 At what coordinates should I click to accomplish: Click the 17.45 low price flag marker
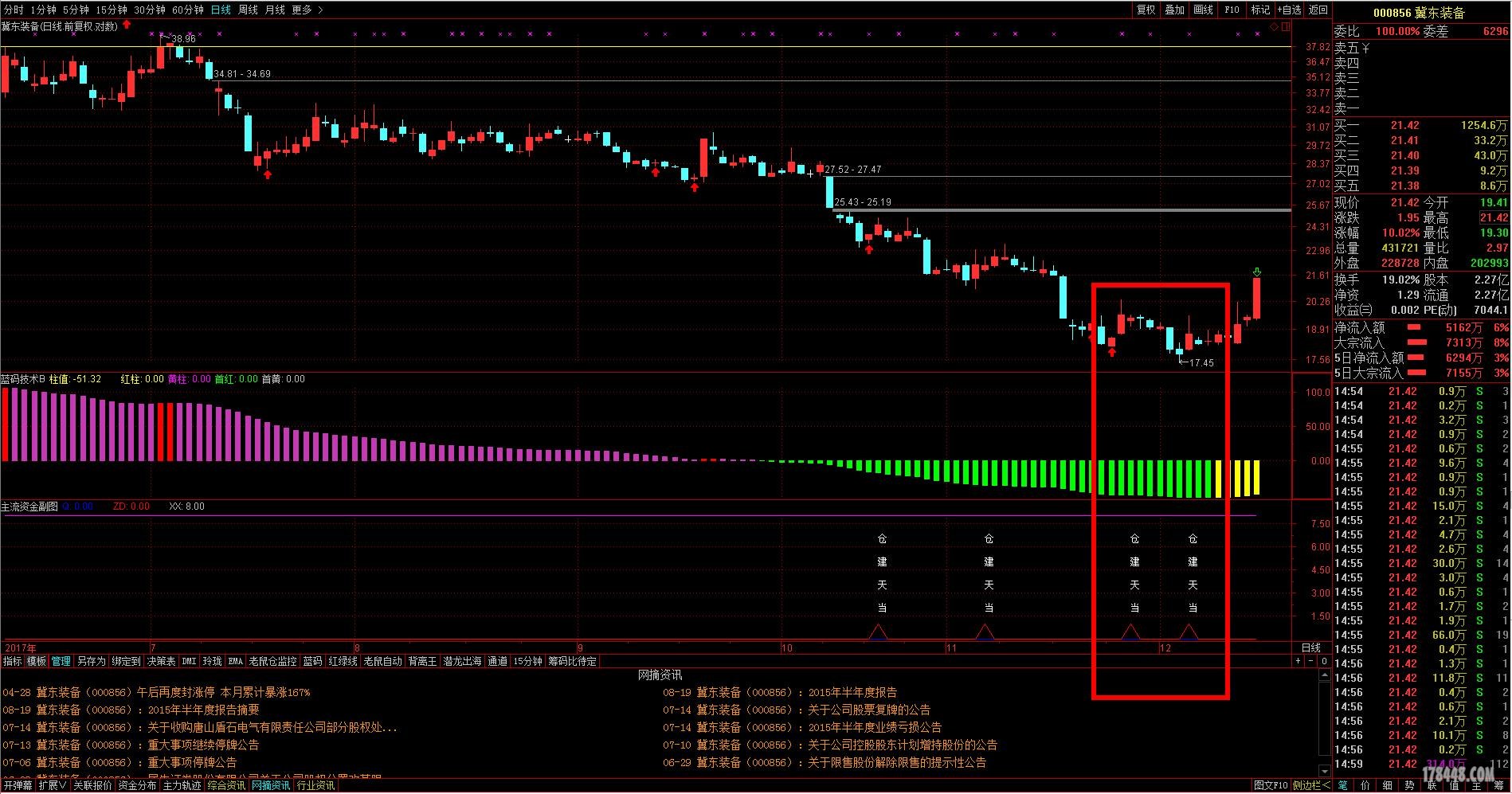click(x=1197, y=362)
